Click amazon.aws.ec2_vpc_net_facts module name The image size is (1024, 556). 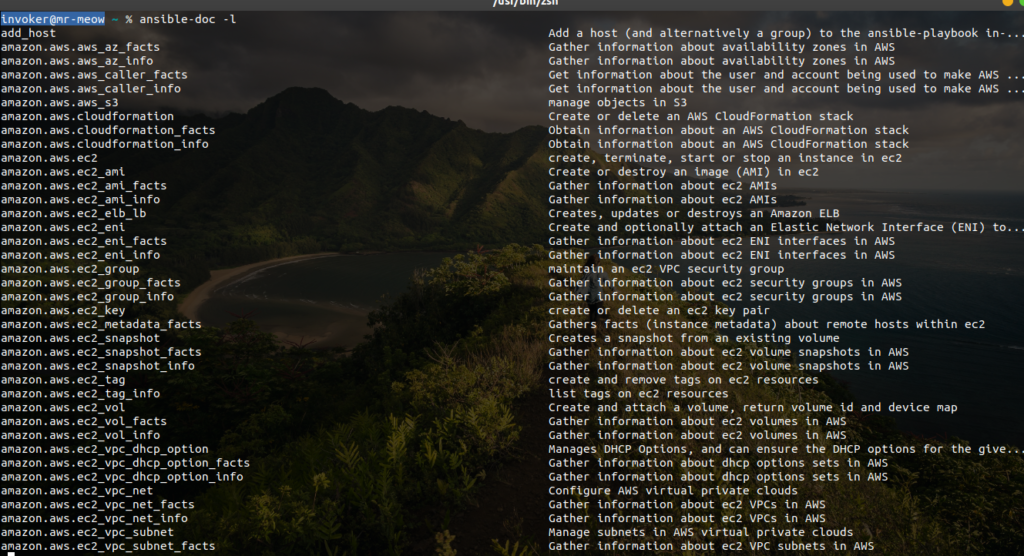pyautogui.click(x=98, y=504)
